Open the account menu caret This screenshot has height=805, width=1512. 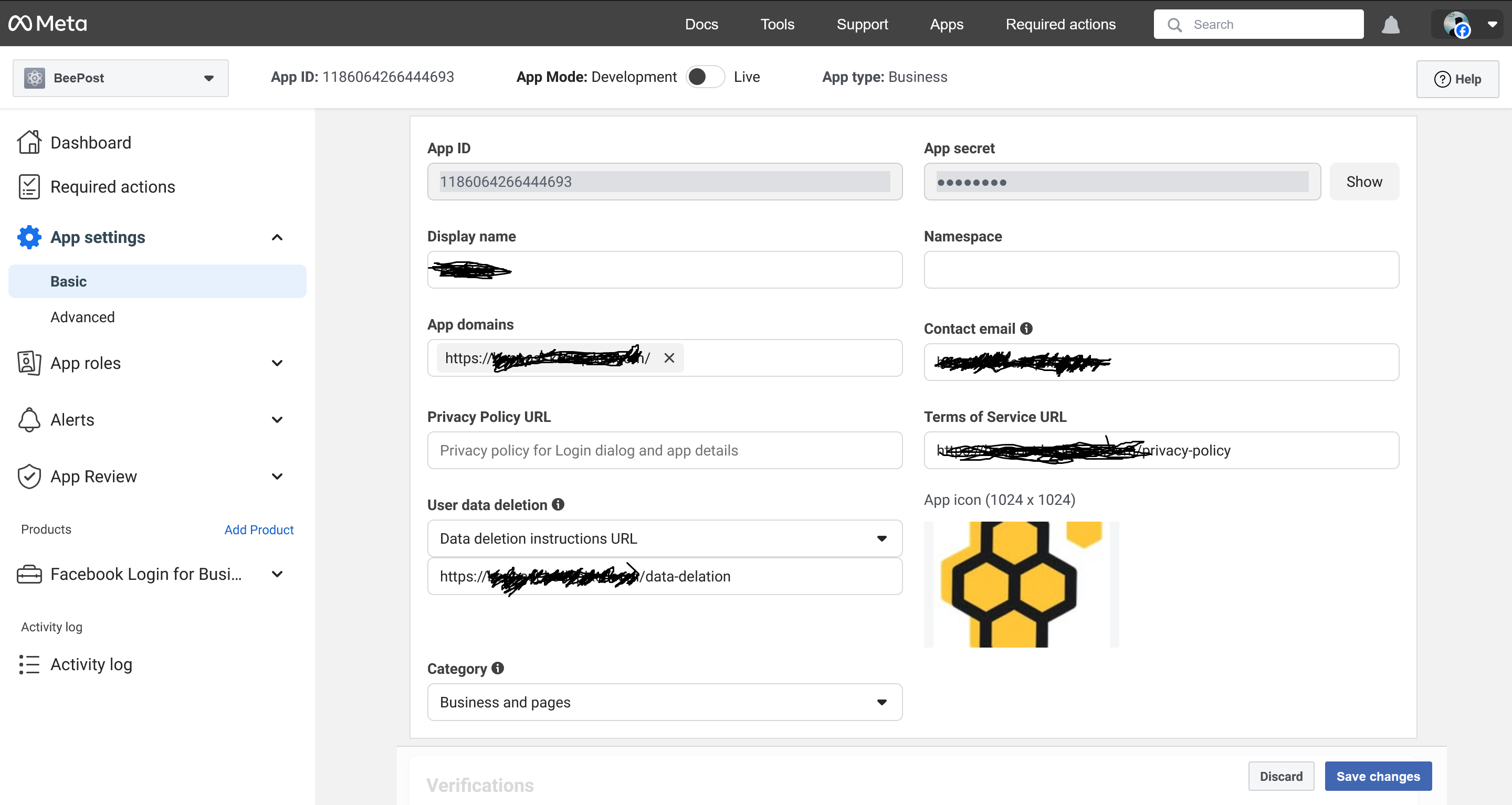(x=1492, y=25)
